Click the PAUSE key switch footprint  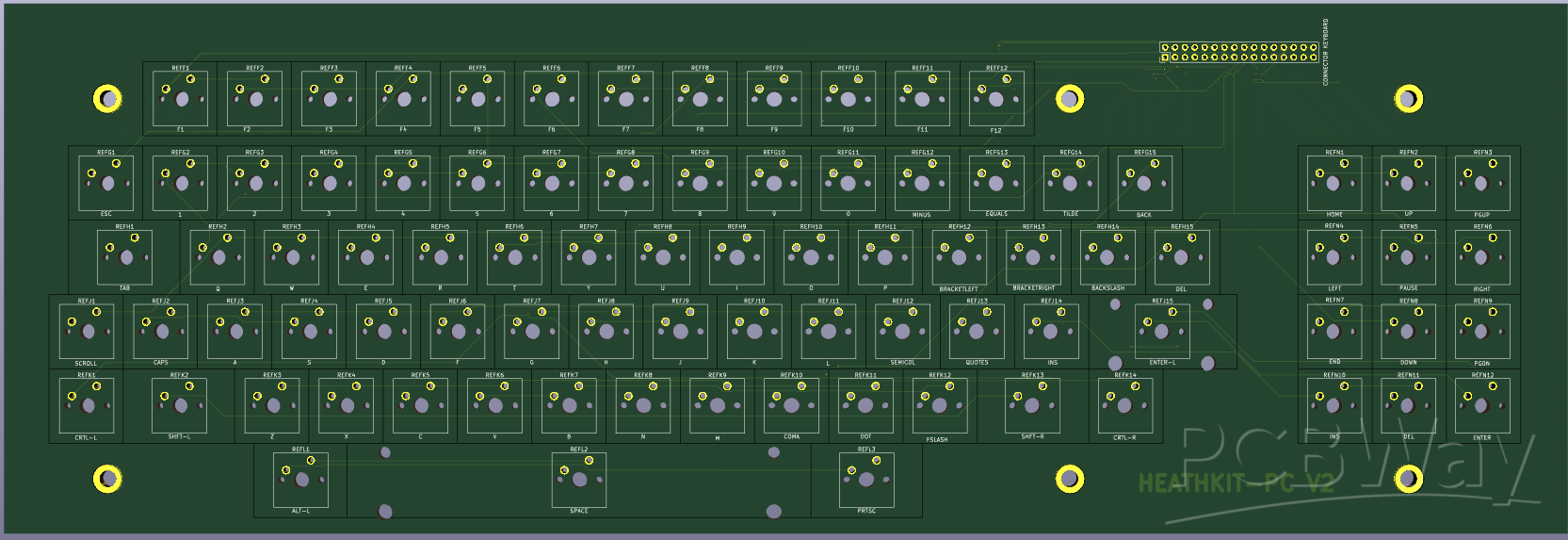click(x=1408, y=257)
